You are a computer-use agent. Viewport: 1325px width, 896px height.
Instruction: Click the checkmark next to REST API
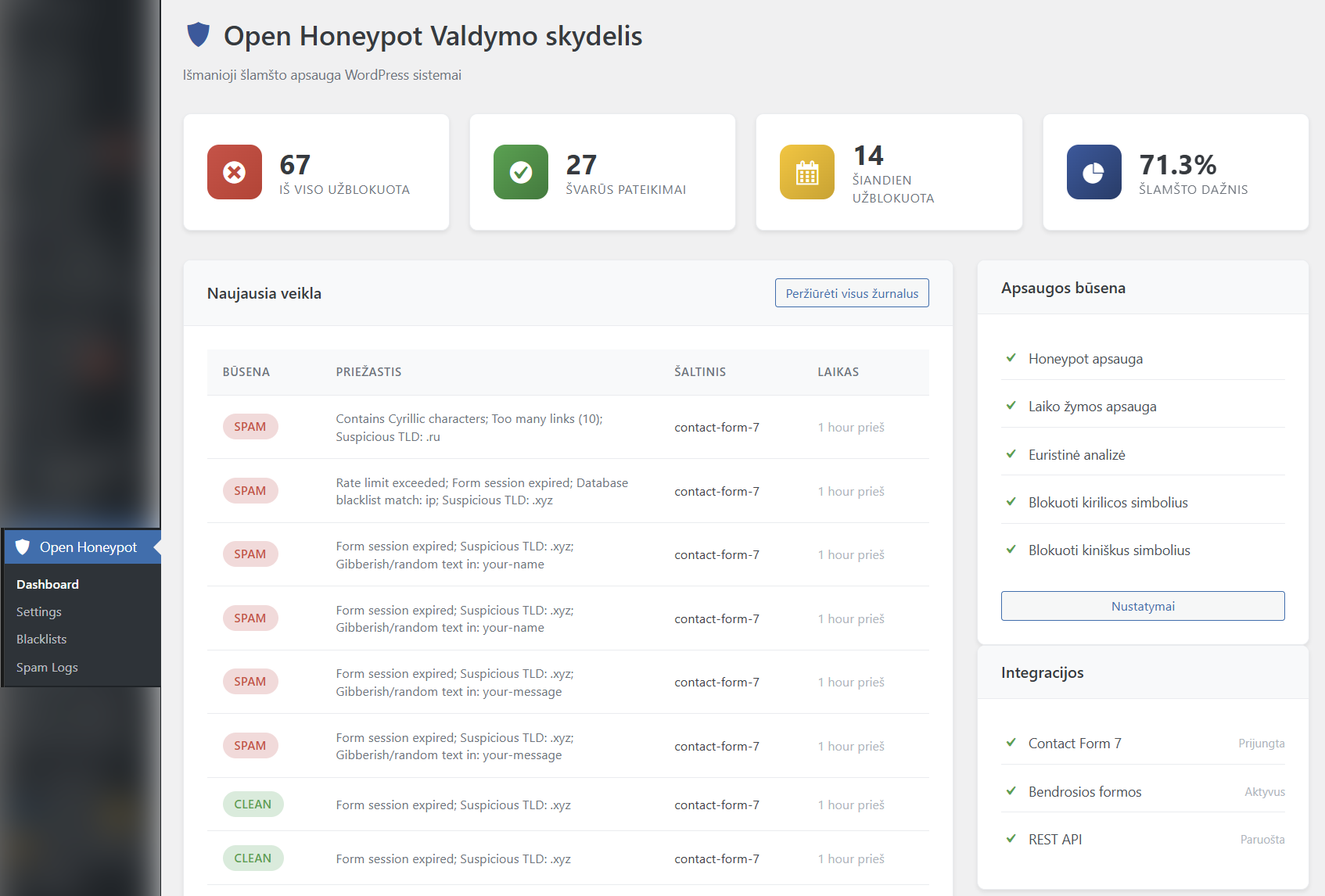(1011, 839)
